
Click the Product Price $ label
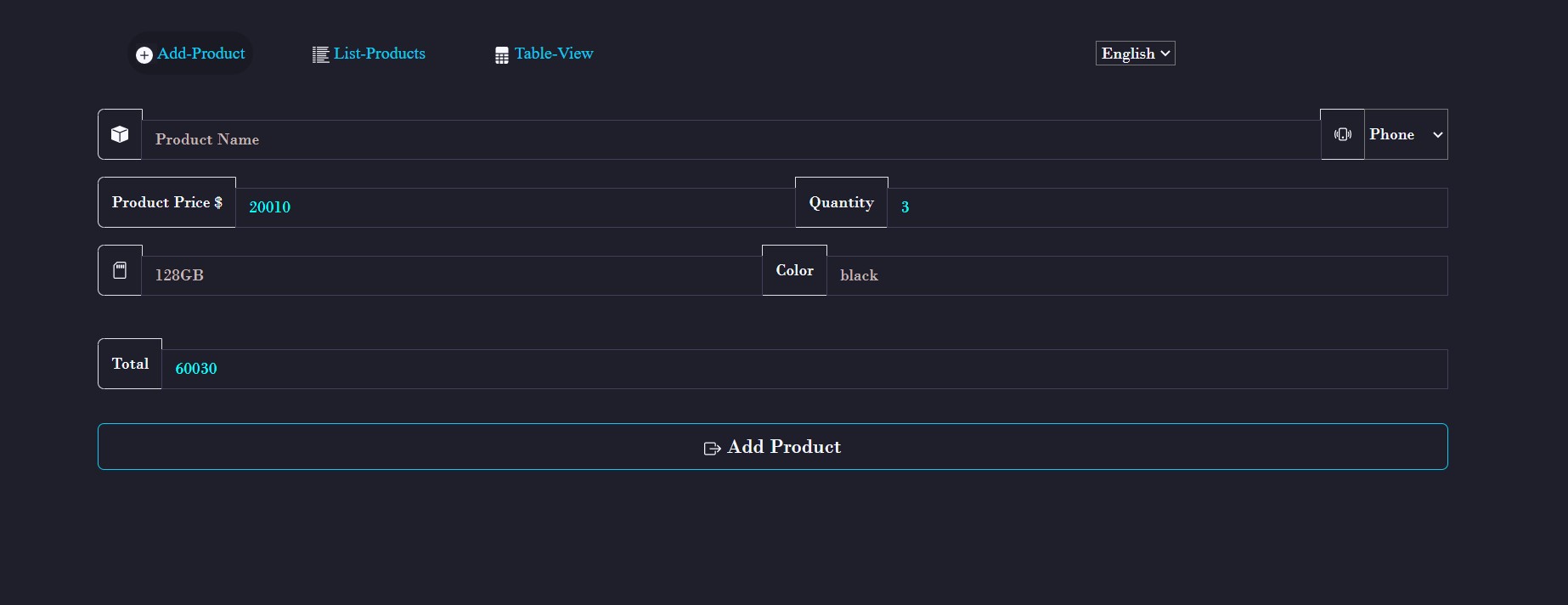(x=166, y=202)
